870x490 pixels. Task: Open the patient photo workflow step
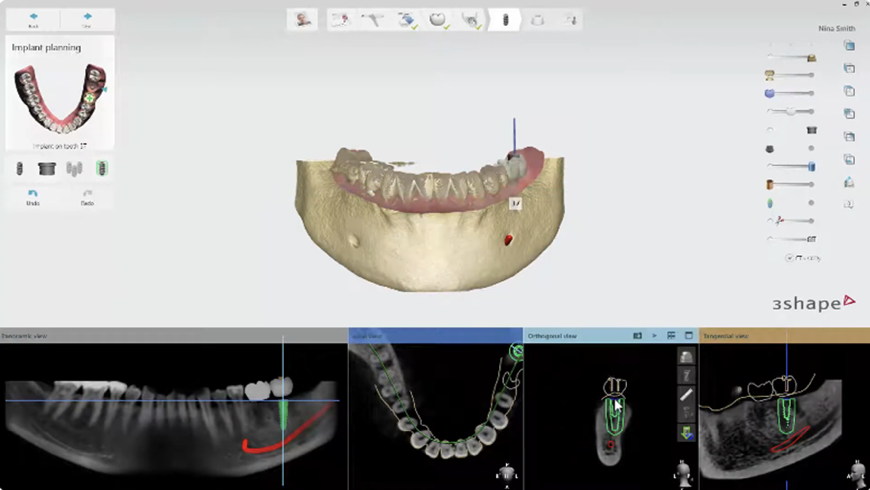(302, 19)
